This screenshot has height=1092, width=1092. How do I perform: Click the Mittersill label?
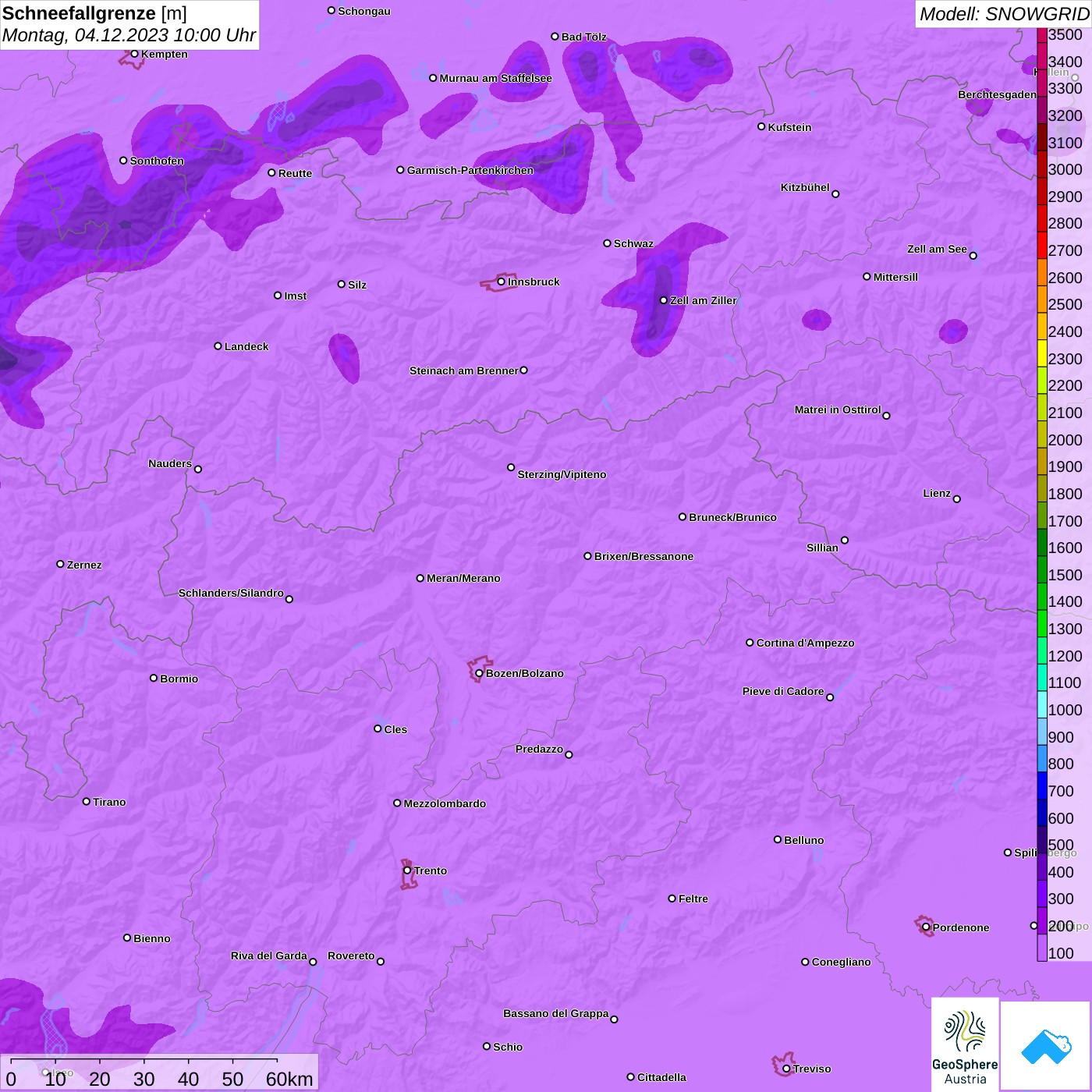point(895,277)
